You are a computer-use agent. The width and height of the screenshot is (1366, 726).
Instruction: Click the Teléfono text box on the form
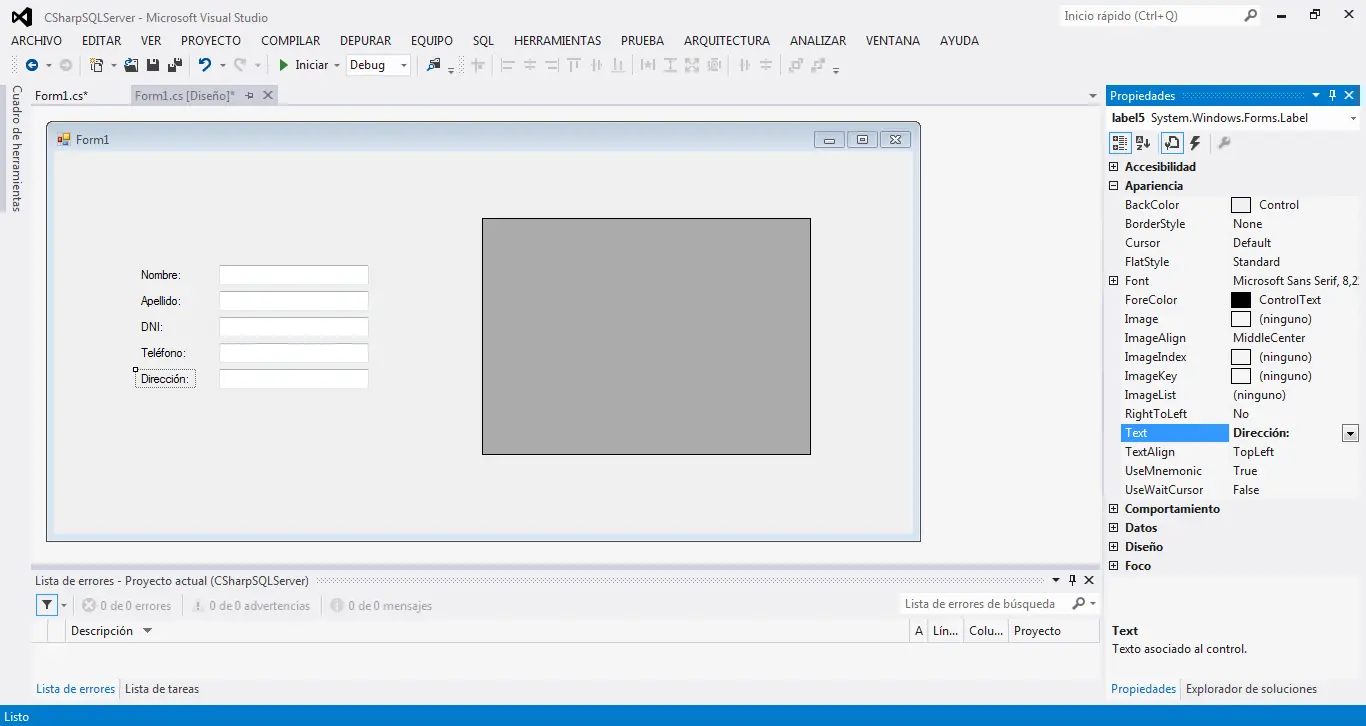tap(294, 353)
